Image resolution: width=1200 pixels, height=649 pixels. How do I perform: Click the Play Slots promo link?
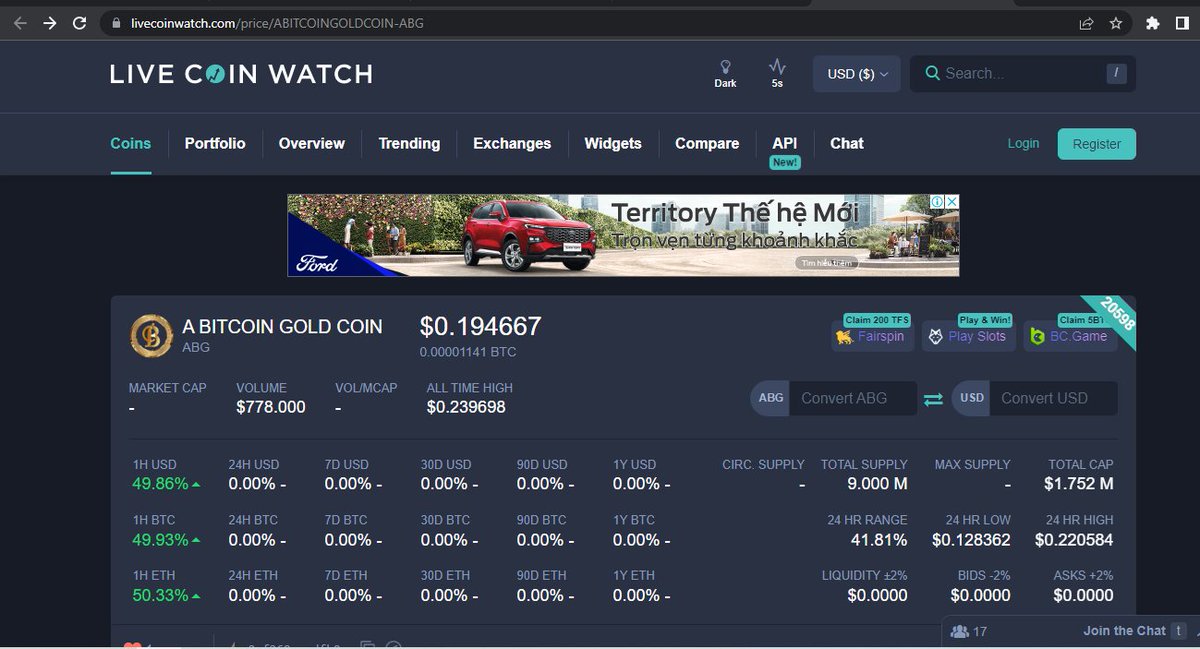coord(967,336)
